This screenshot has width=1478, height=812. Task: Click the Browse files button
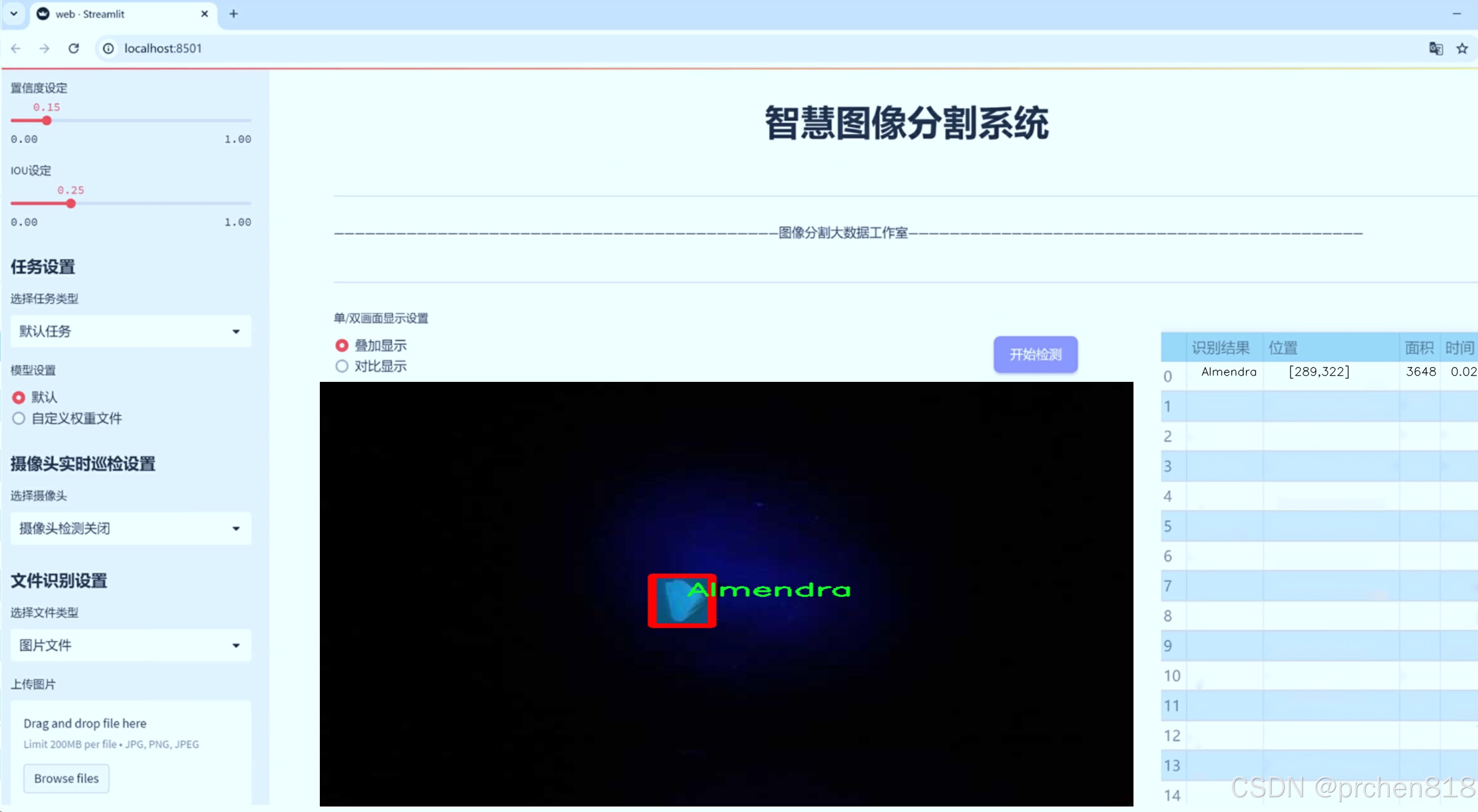(66, 778)
